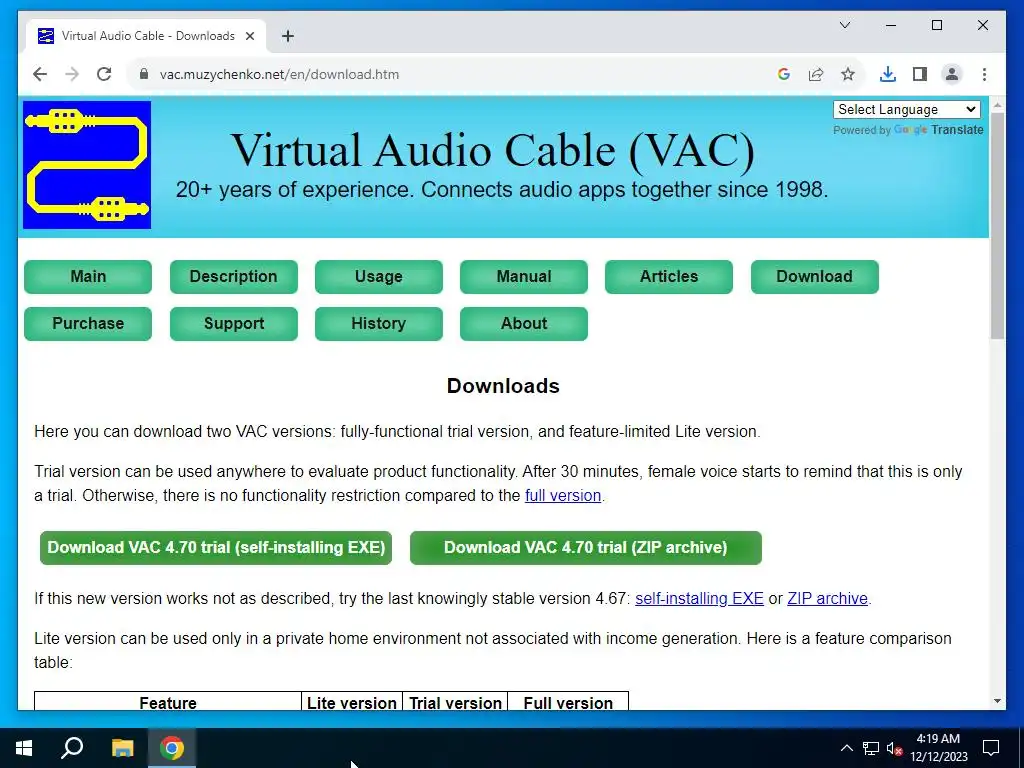
Task: Open the Select Language dropdown
Action: tap(906, 109)
